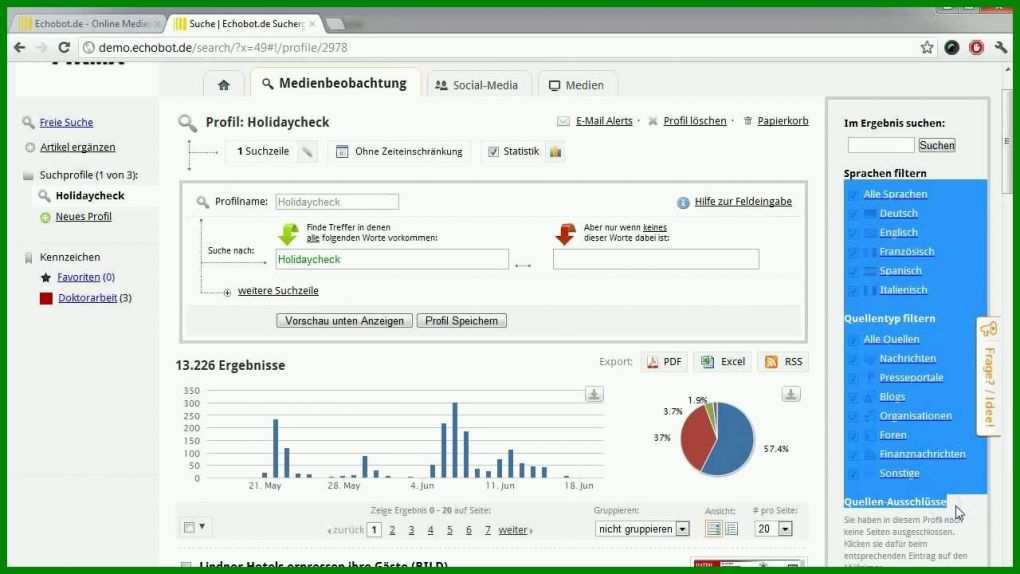This screenshot has height=574, width=1020.
Task: Click the bar chart icon next to Statistik
Action: (x=555, y=152)
